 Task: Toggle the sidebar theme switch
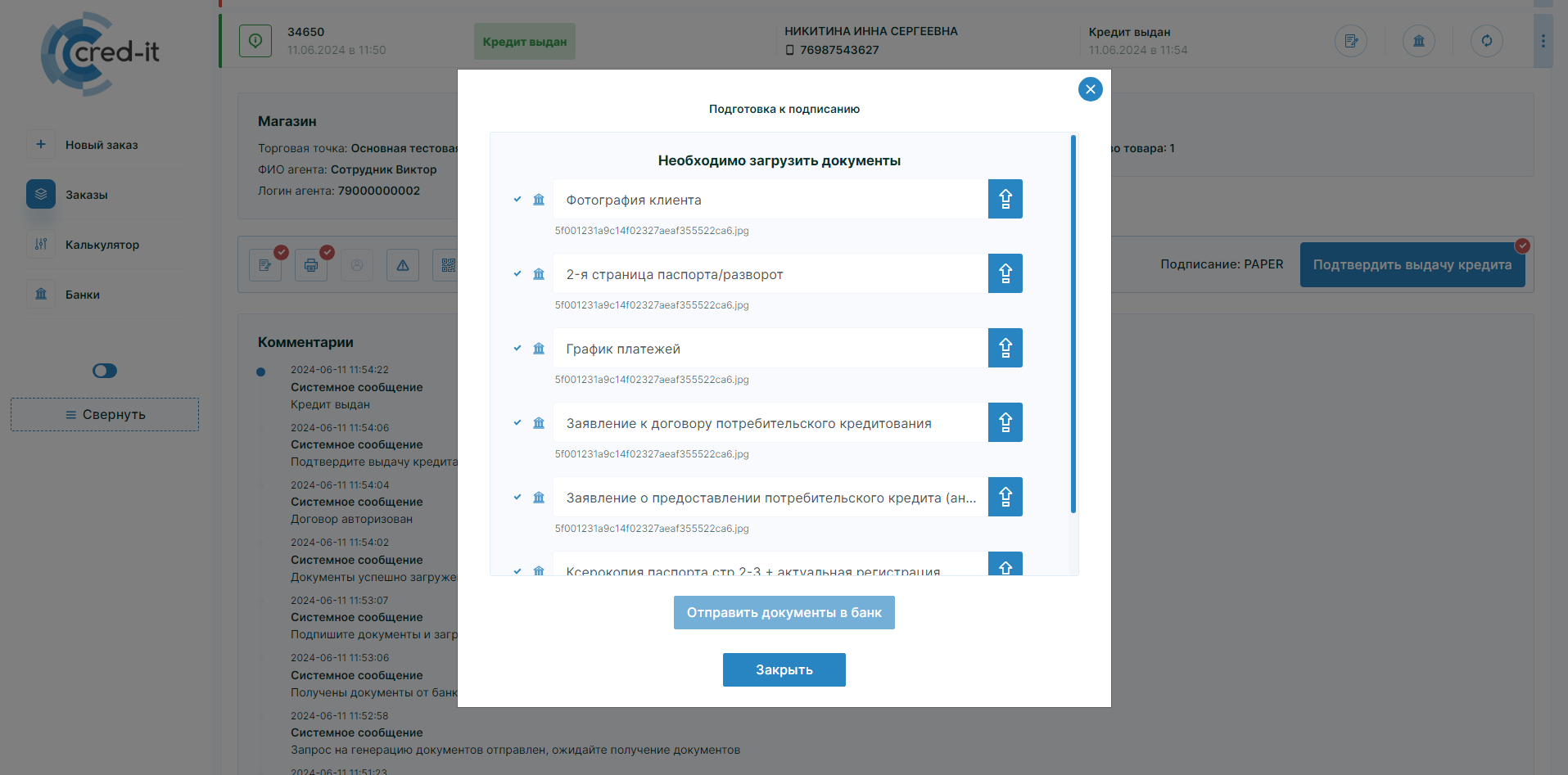point(105,371)
